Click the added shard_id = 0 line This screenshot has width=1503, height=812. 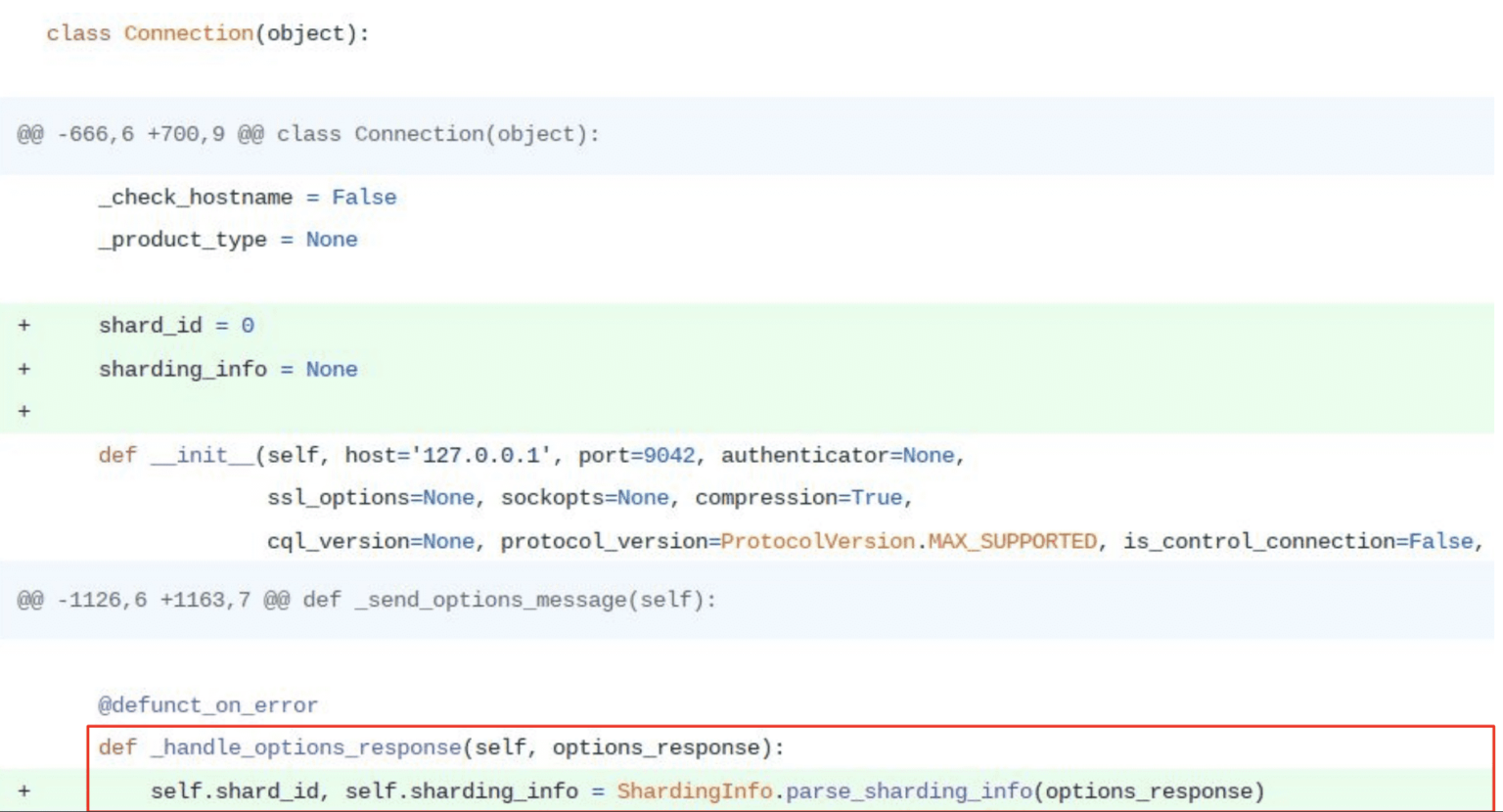coord(176,325)
